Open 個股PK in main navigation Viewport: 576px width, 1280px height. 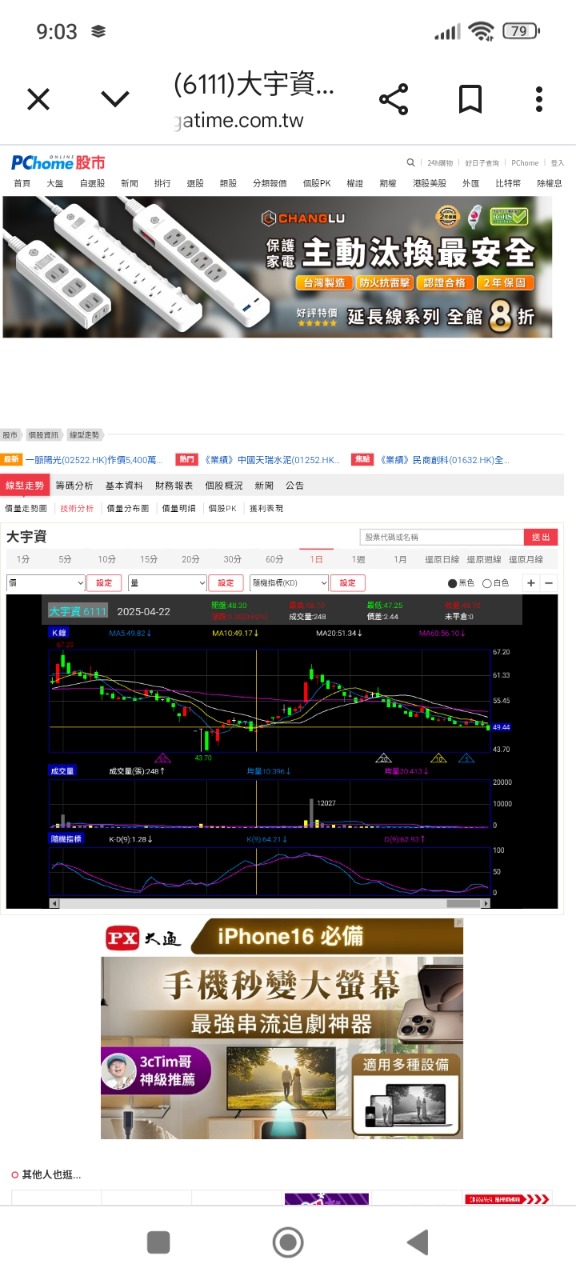[317, 183]
